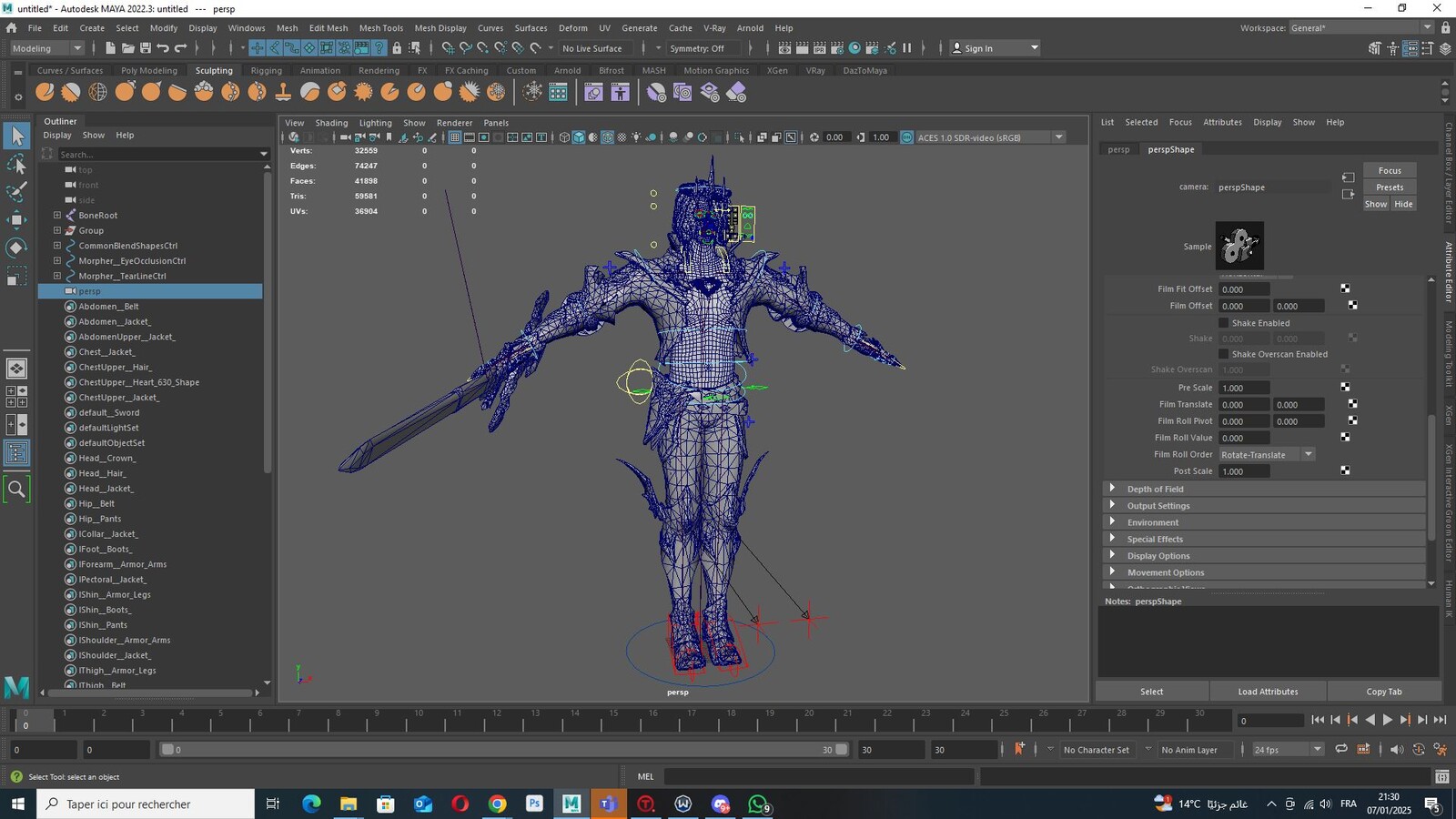
Task: Open the Mesh Tools menu
Action: (x=380, y=28)
